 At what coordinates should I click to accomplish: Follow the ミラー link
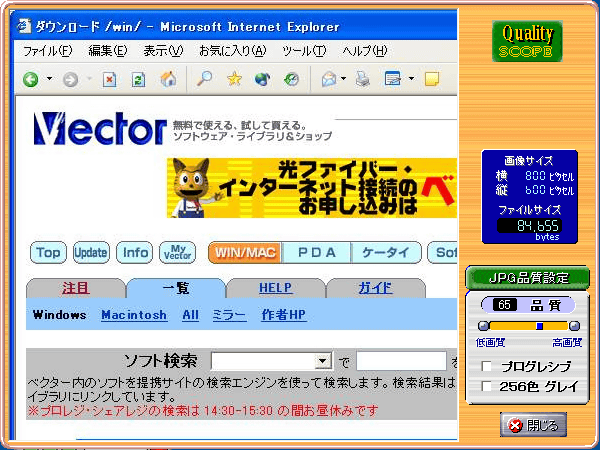pos(229,315)
